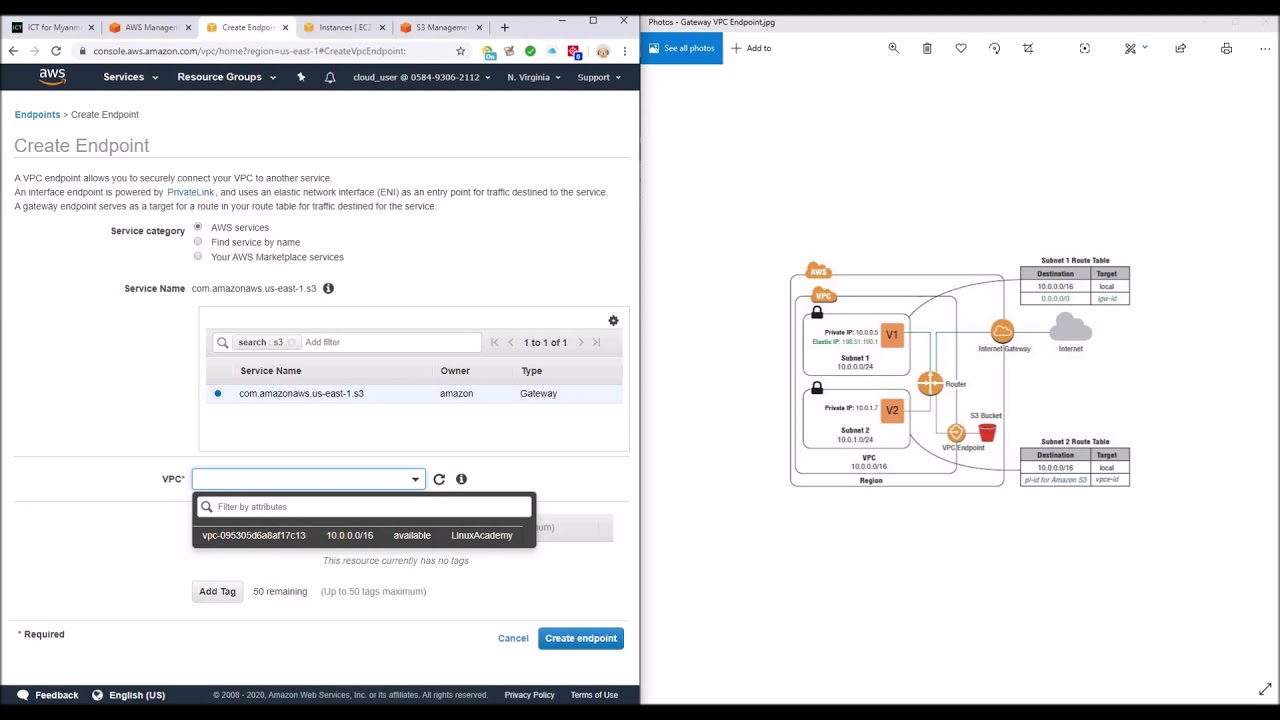This screenshot has width=1280, height=720.
Task: Zoom in on the photo in Photos
Action: [893, 48]
